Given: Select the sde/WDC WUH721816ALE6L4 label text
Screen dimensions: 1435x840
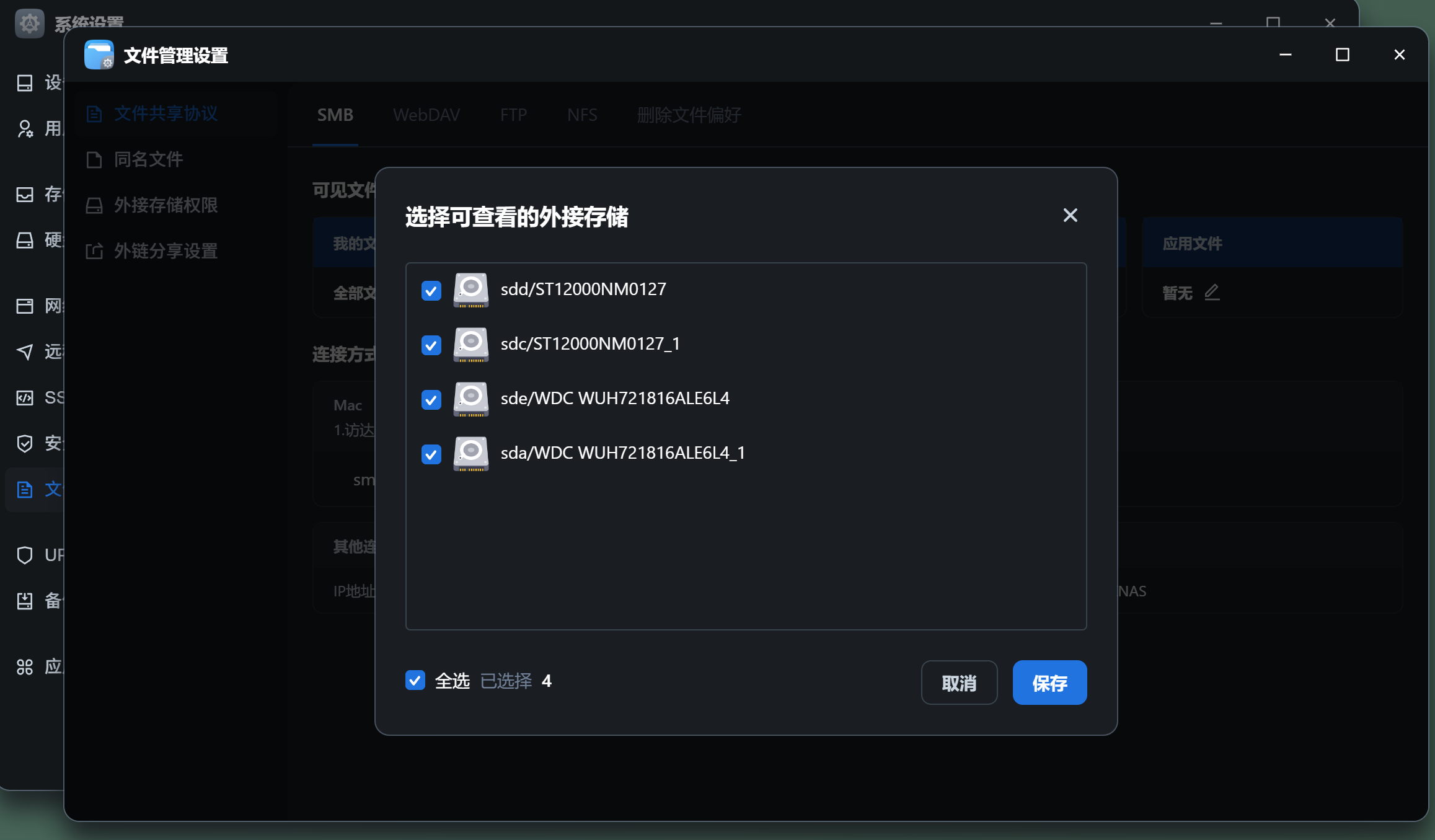Looking at the screenshot, I should click(x=615, y=398).
